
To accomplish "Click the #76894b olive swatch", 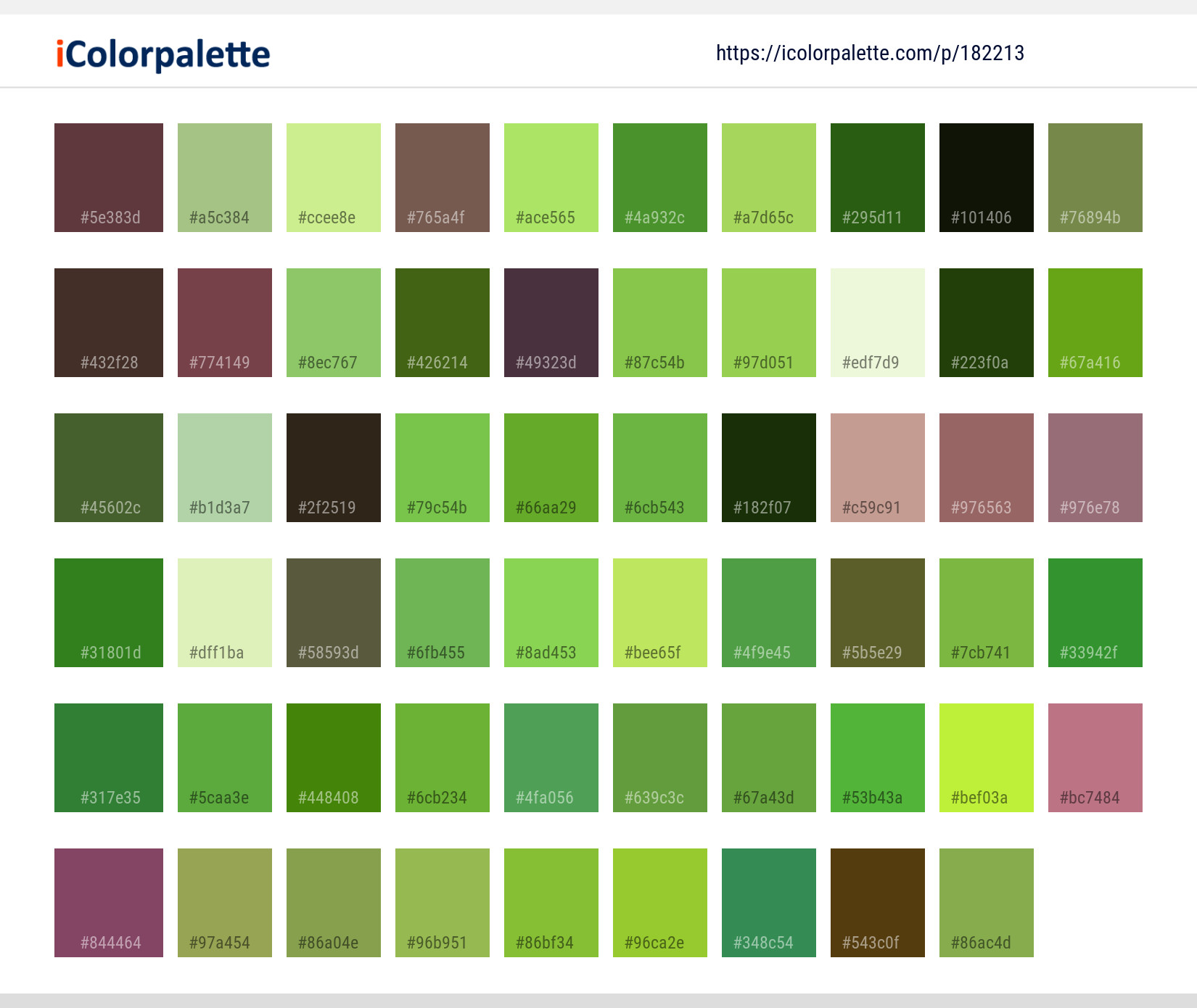I will tap(1095, 178).
